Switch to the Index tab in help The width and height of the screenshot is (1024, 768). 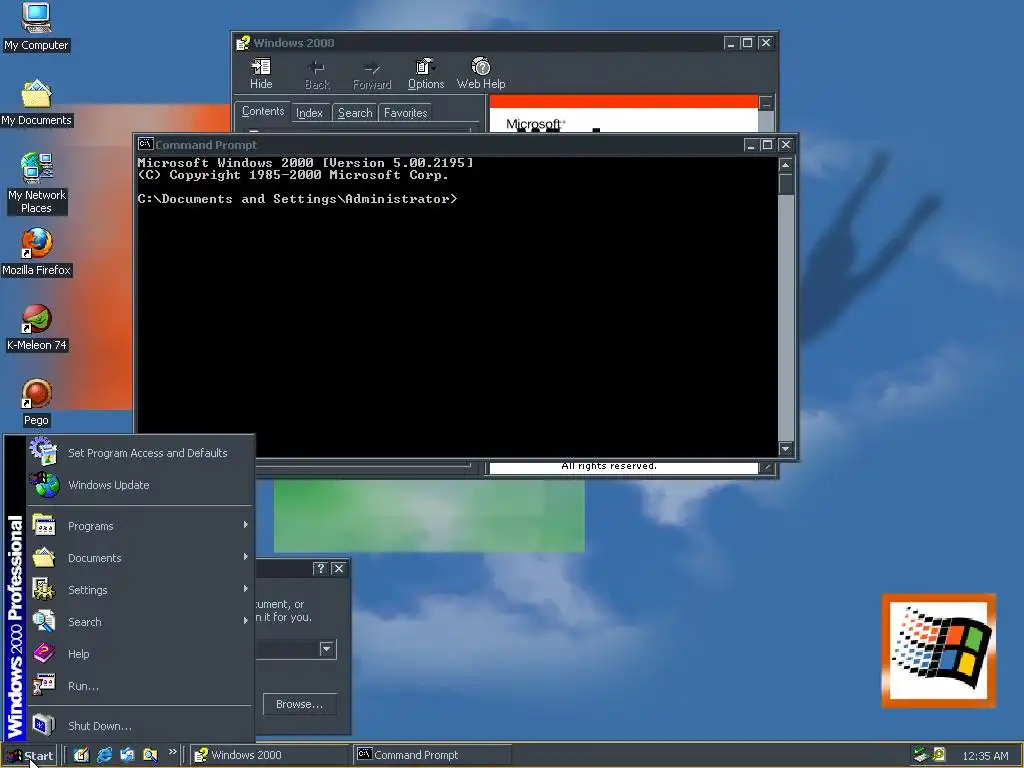(310, 113)
